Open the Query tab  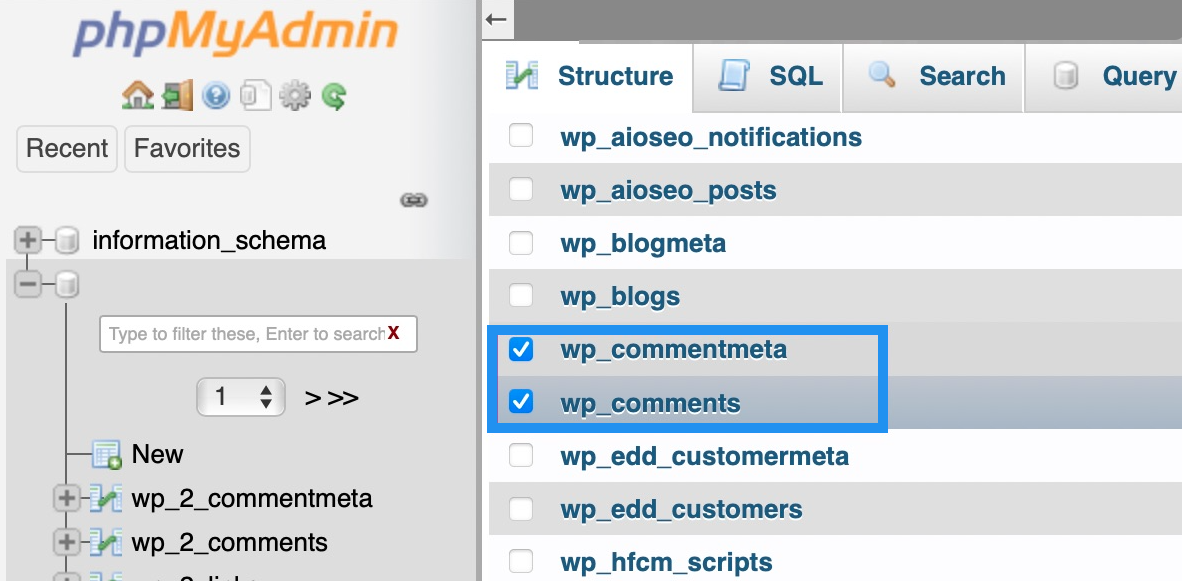(1104, 76)
